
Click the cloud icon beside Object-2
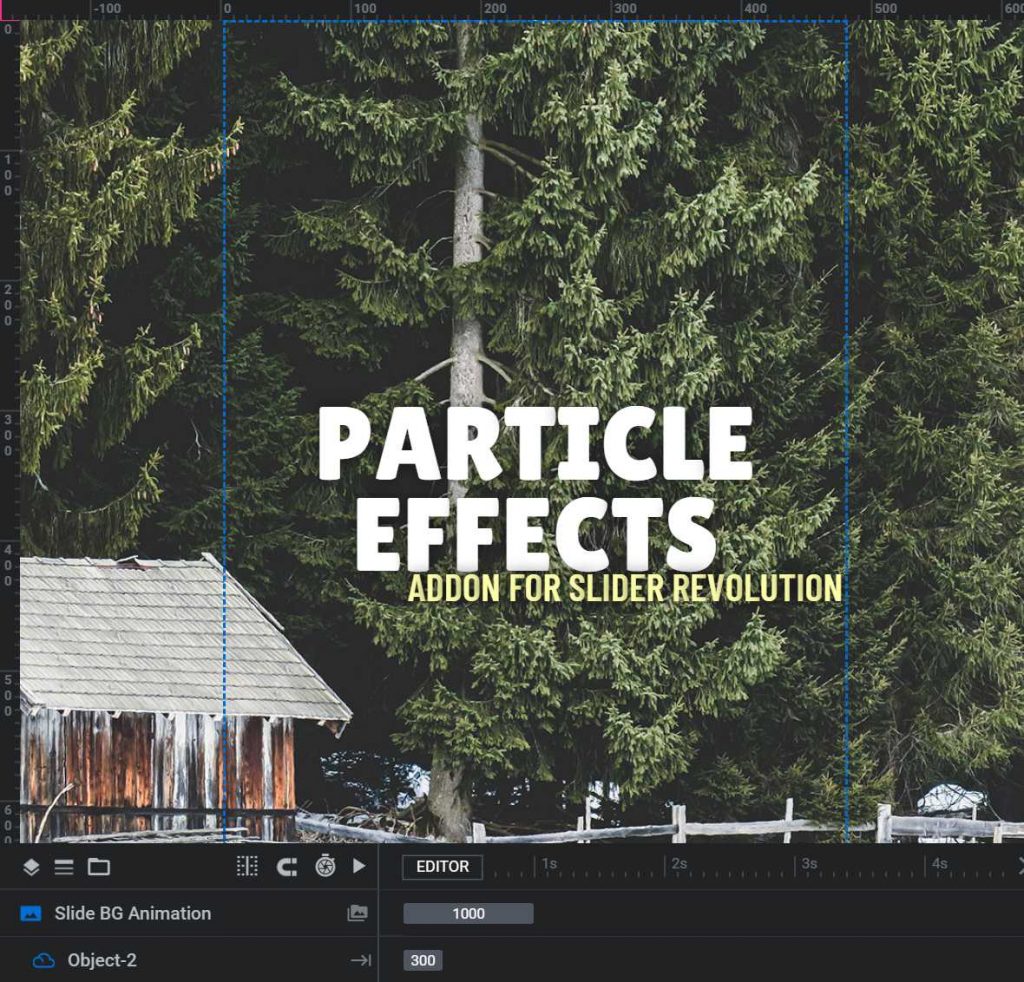click(x=43, y=960)
